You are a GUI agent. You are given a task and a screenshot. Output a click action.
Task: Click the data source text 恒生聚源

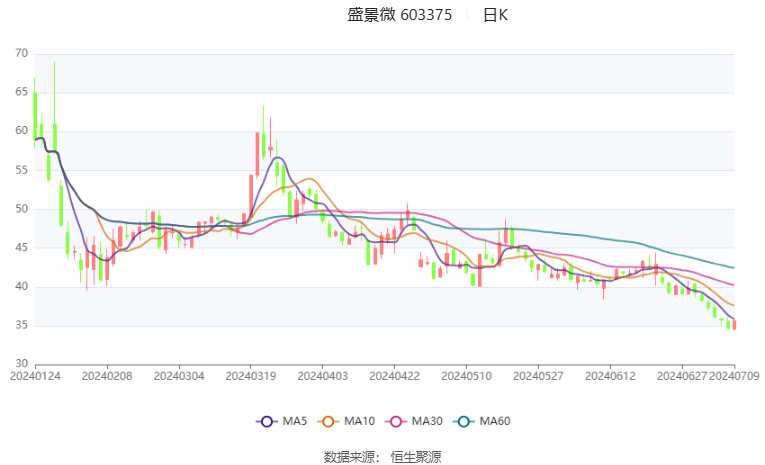click(416, 457)
